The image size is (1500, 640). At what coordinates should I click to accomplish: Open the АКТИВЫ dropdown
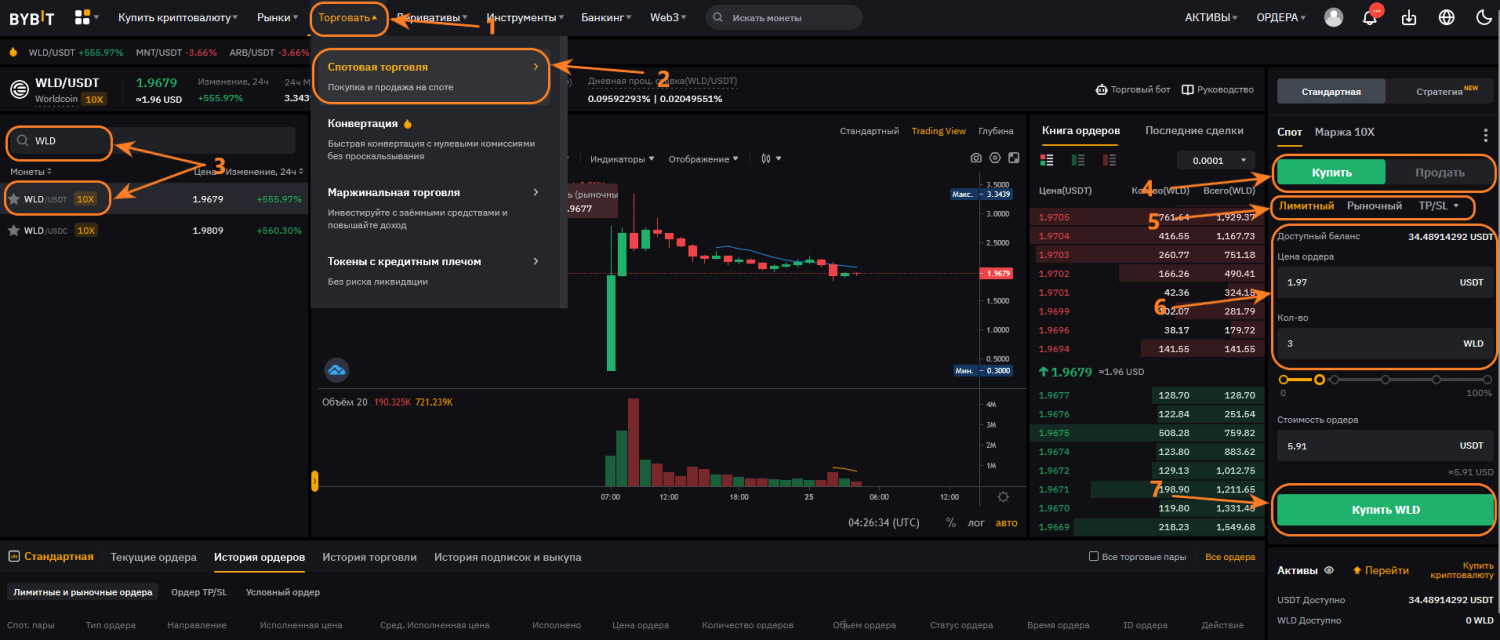(x=1210, y=17)
